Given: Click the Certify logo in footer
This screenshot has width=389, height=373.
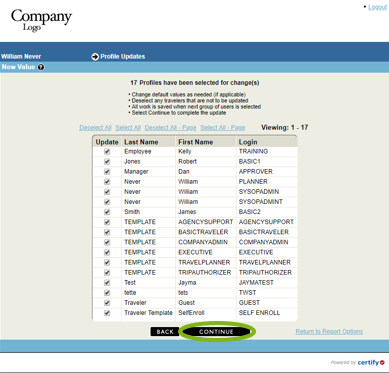Looking at the screenshot, I should pos(371,362).
